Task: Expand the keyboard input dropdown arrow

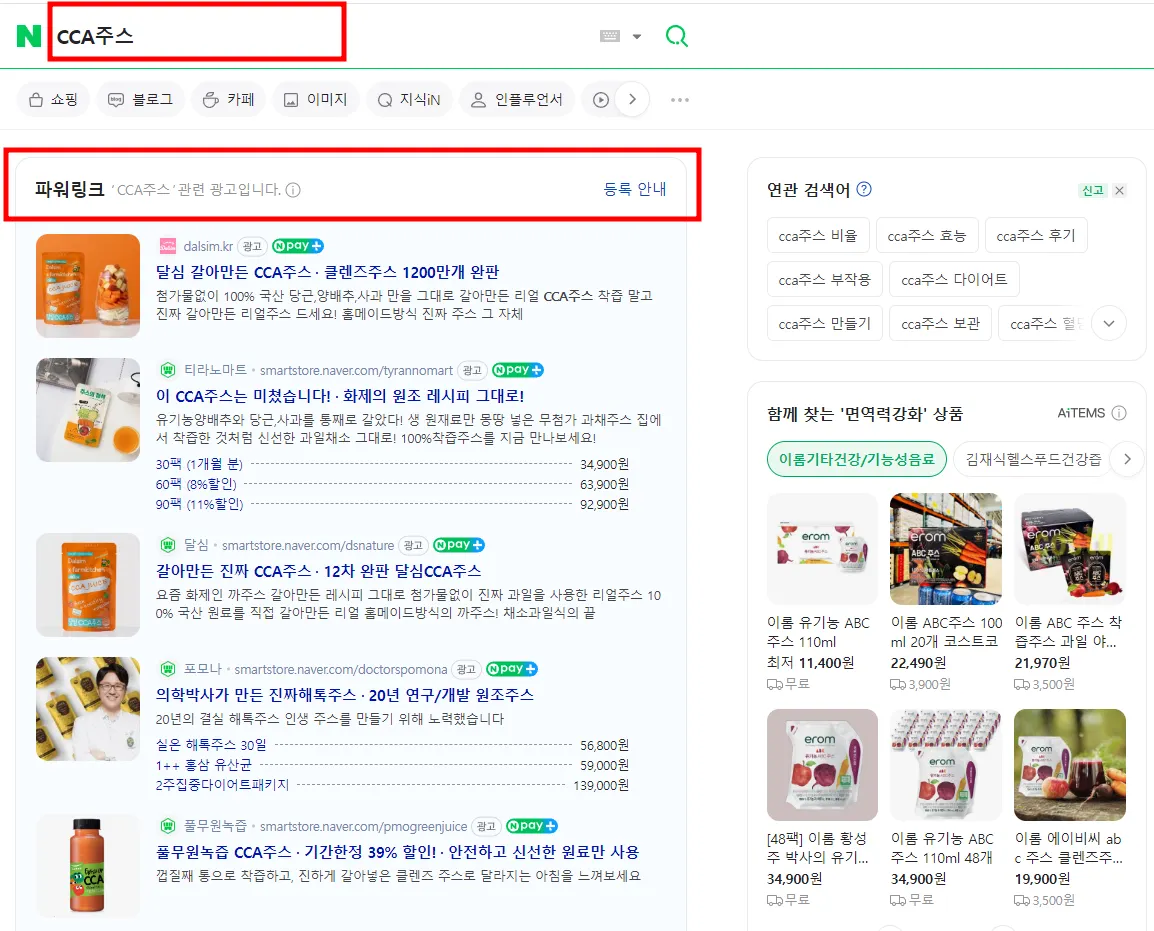Action: 637,36
